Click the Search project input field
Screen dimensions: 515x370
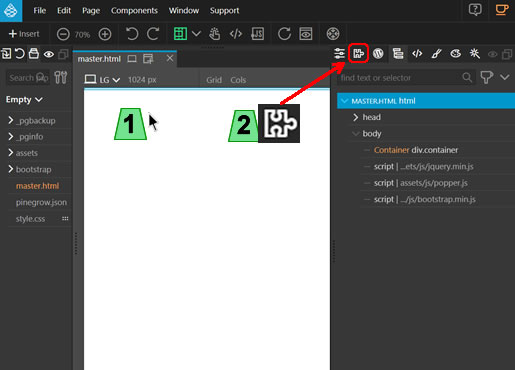click(28, 78)
